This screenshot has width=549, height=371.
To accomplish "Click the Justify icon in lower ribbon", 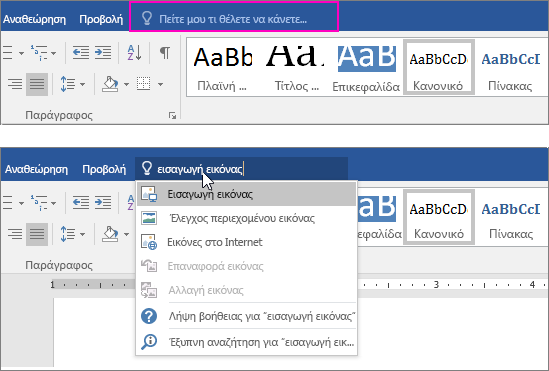I will pos(37,234).
